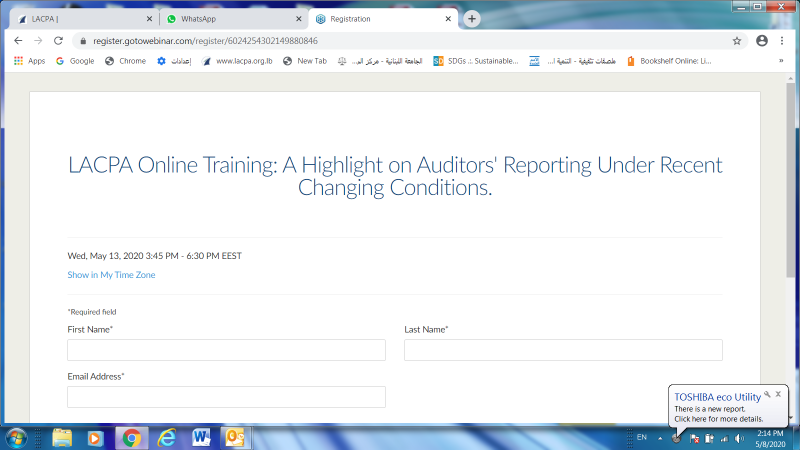Open www.lacpa.org.lb bookmark
The width and height of the screenshot is (800, 450).
[237, 61]
